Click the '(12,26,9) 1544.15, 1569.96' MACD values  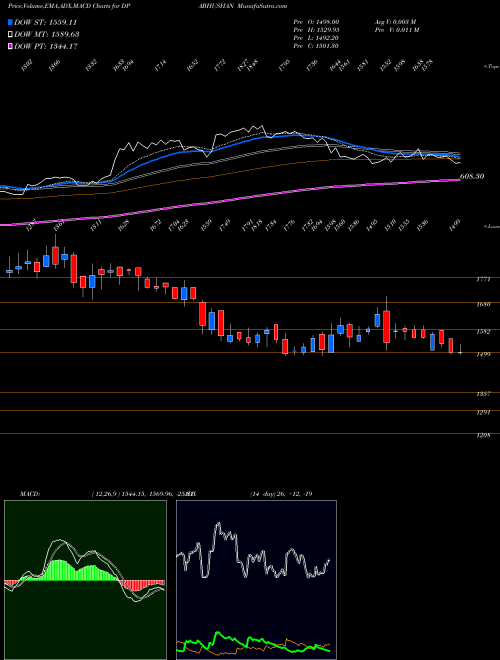133,493
